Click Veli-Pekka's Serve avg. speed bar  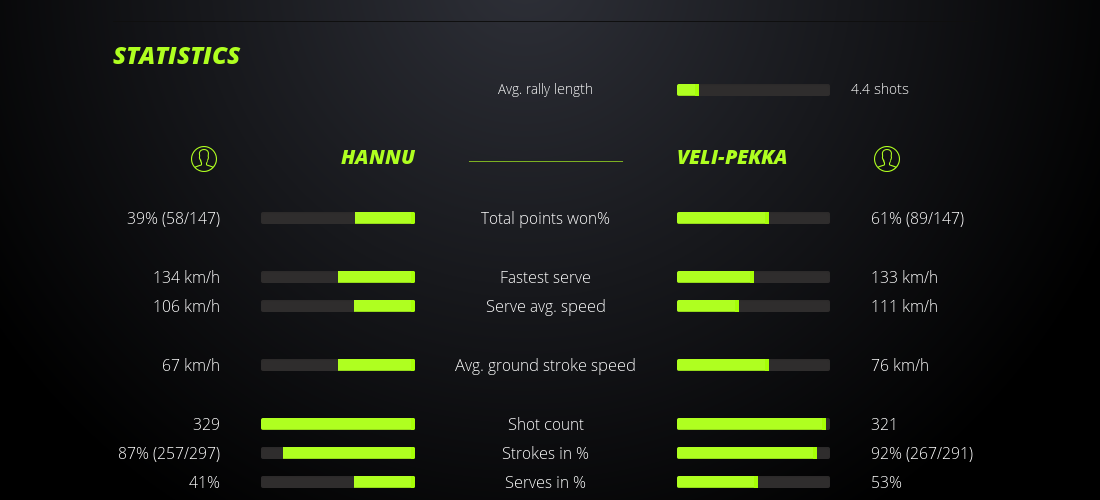[753, 306]
